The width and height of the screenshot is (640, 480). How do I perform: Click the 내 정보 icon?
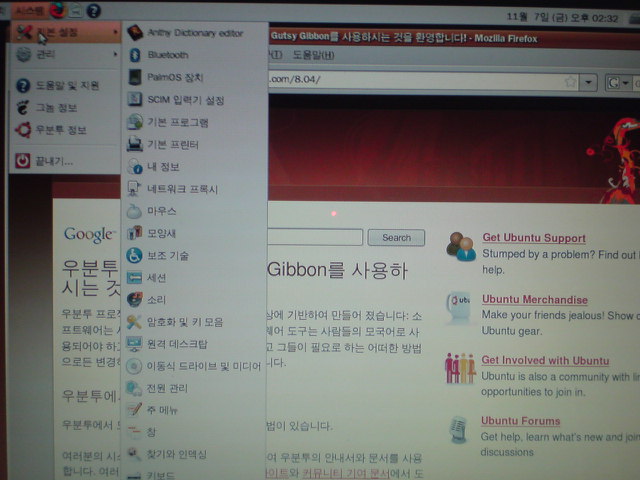(135, 167)
